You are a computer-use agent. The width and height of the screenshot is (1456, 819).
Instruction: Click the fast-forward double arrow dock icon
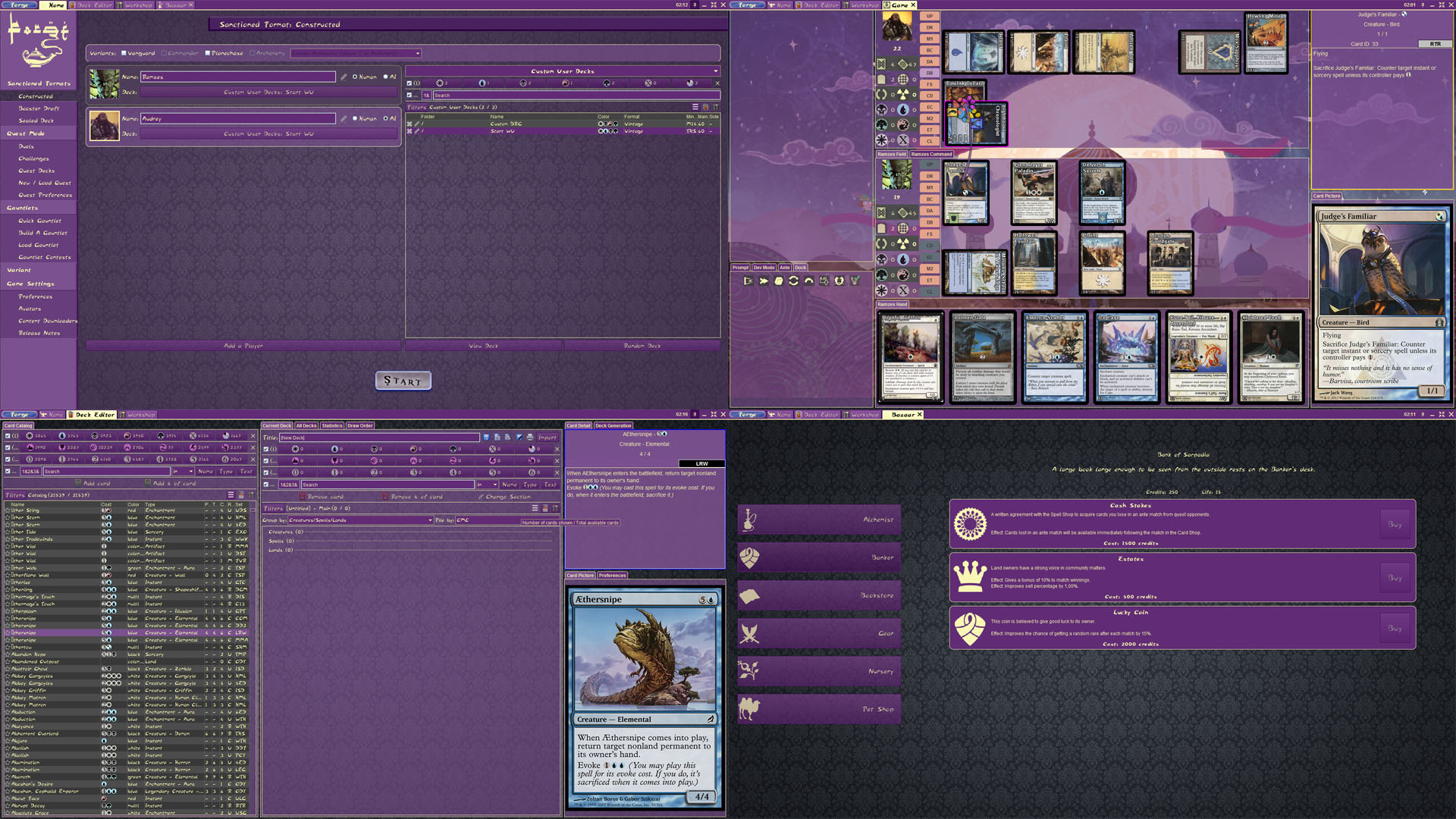point(764,281)
